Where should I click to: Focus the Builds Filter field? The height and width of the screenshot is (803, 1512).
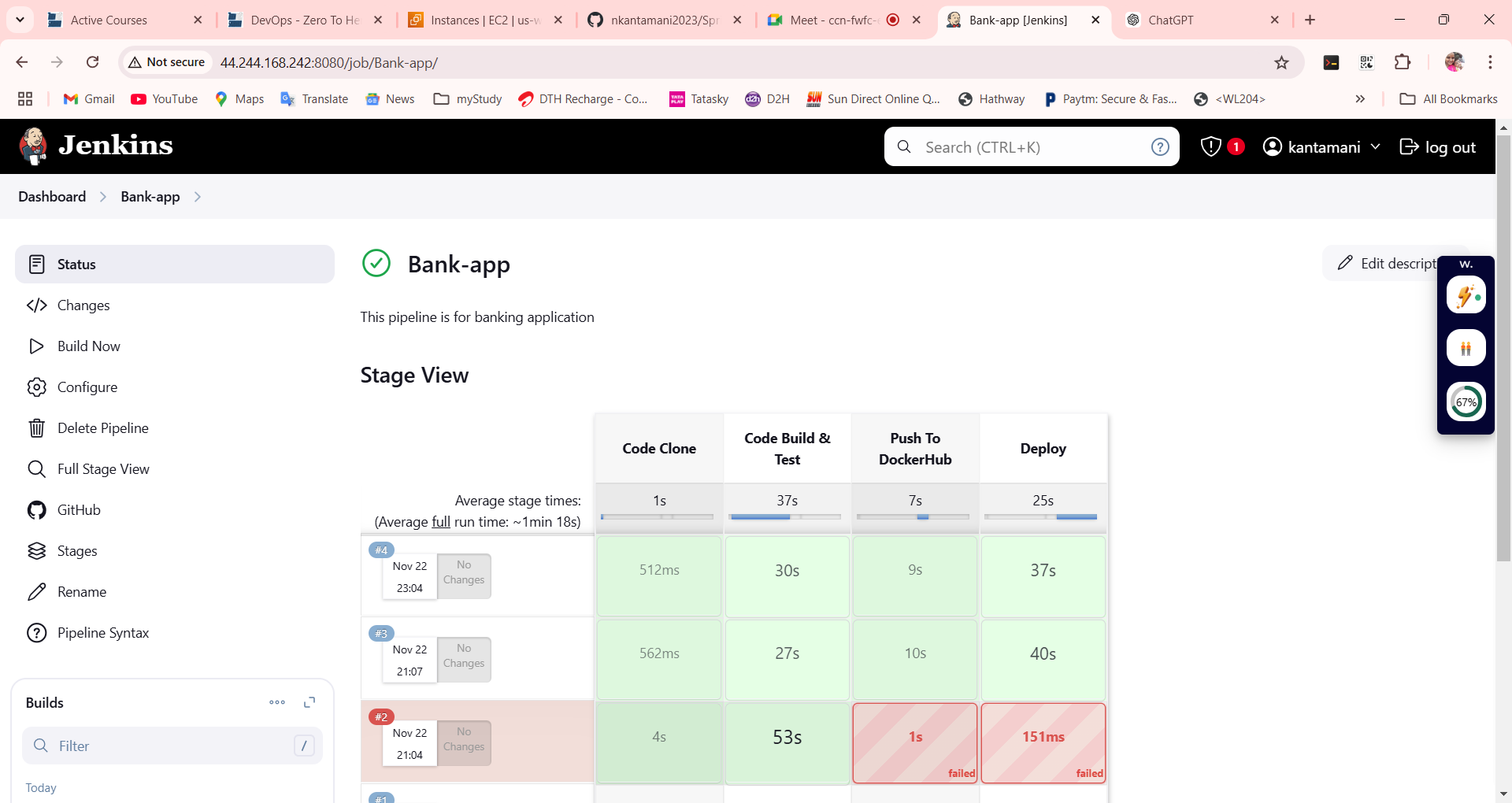tap(172, 746)
